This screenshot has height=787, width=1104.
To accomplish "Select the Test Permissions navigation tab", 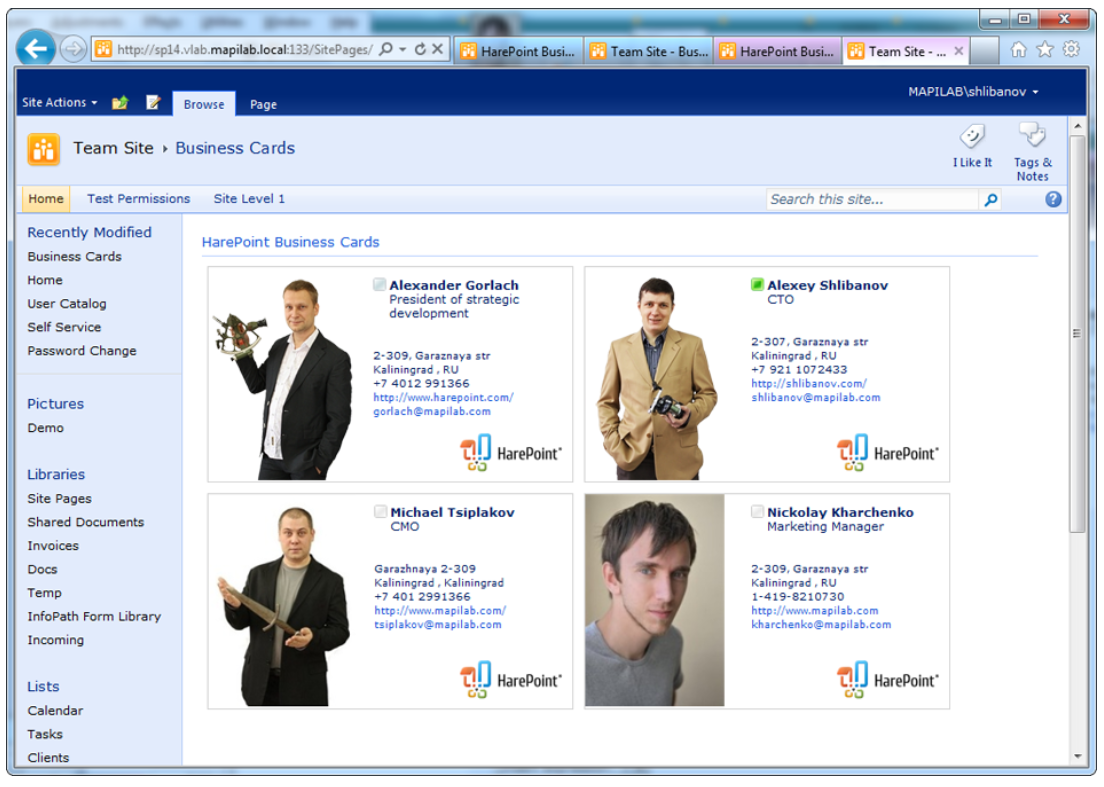I will 138,199.
